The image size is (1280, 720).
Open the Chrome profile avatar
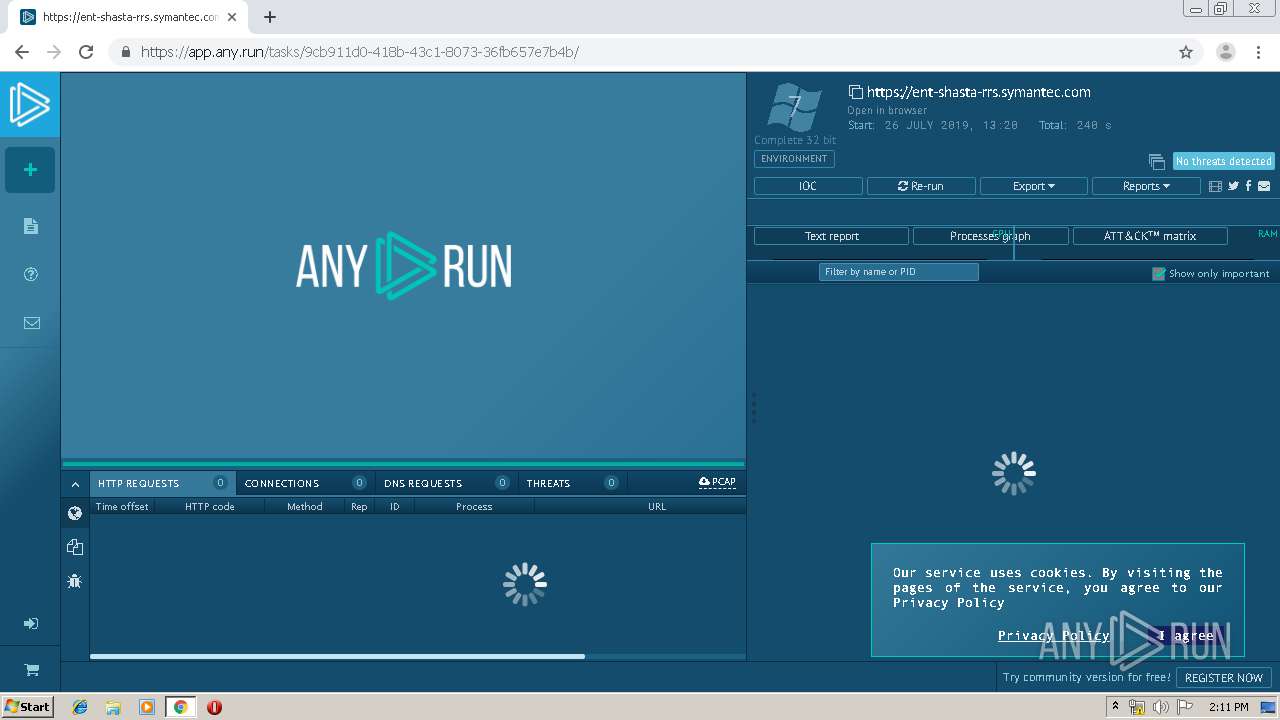coord(1225,52)
